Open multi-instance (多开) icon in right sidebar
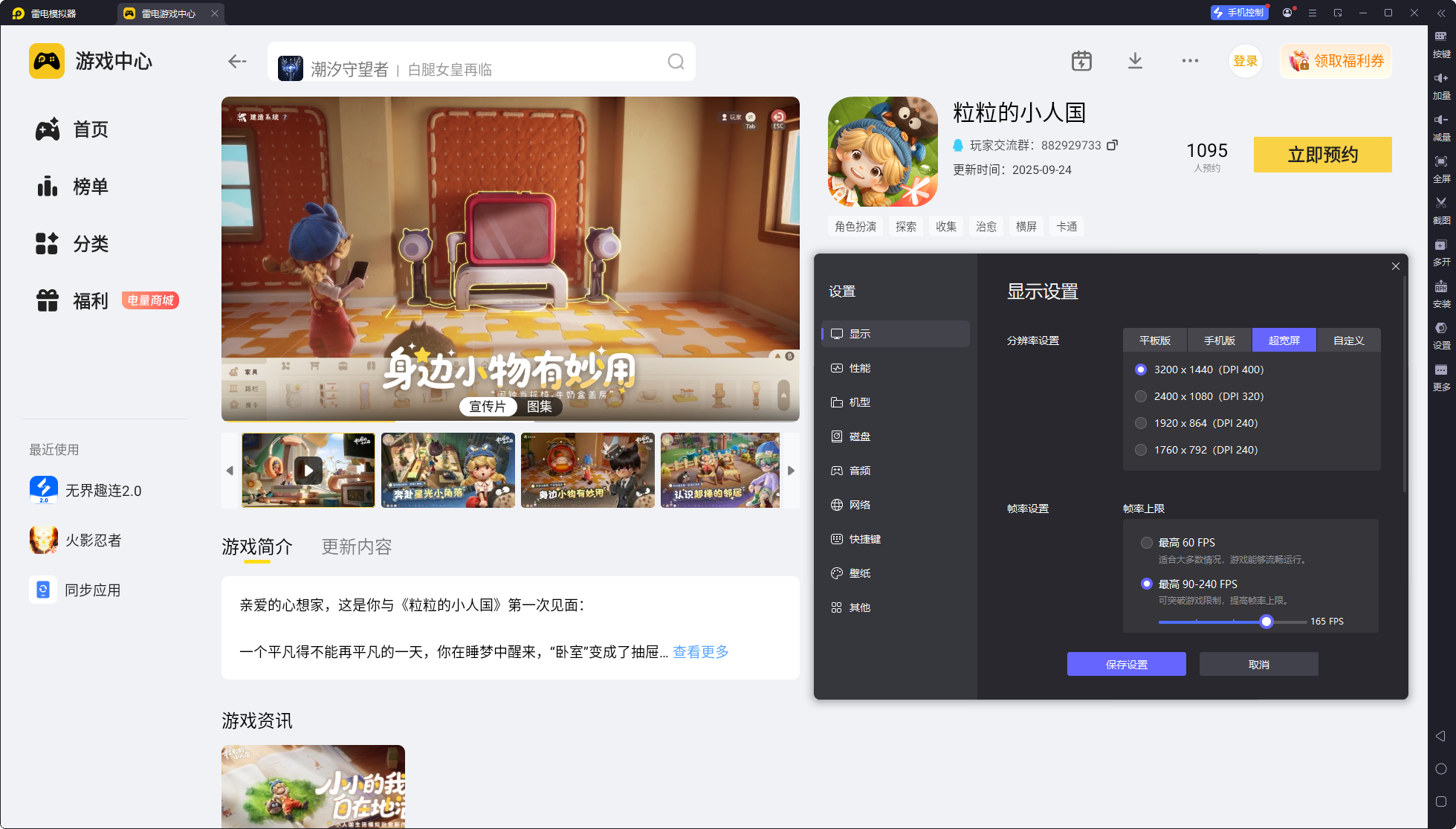The image size is (1456, 829). coord(1440,245)
